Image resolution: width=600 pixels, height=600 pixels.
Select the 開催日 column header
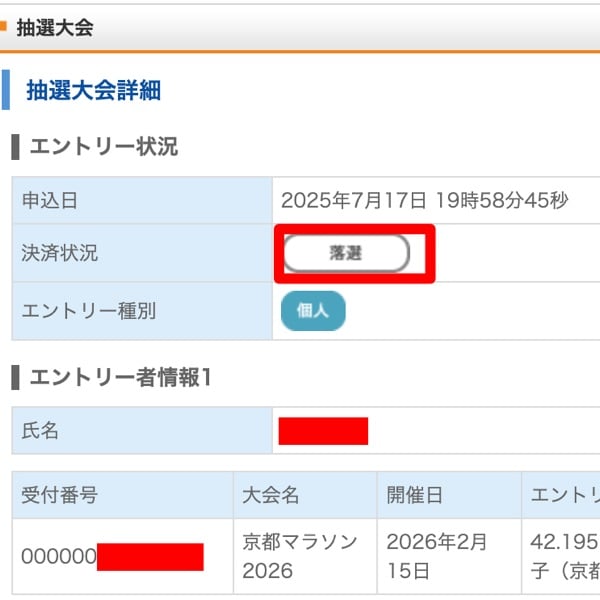(x=414, y=495)
